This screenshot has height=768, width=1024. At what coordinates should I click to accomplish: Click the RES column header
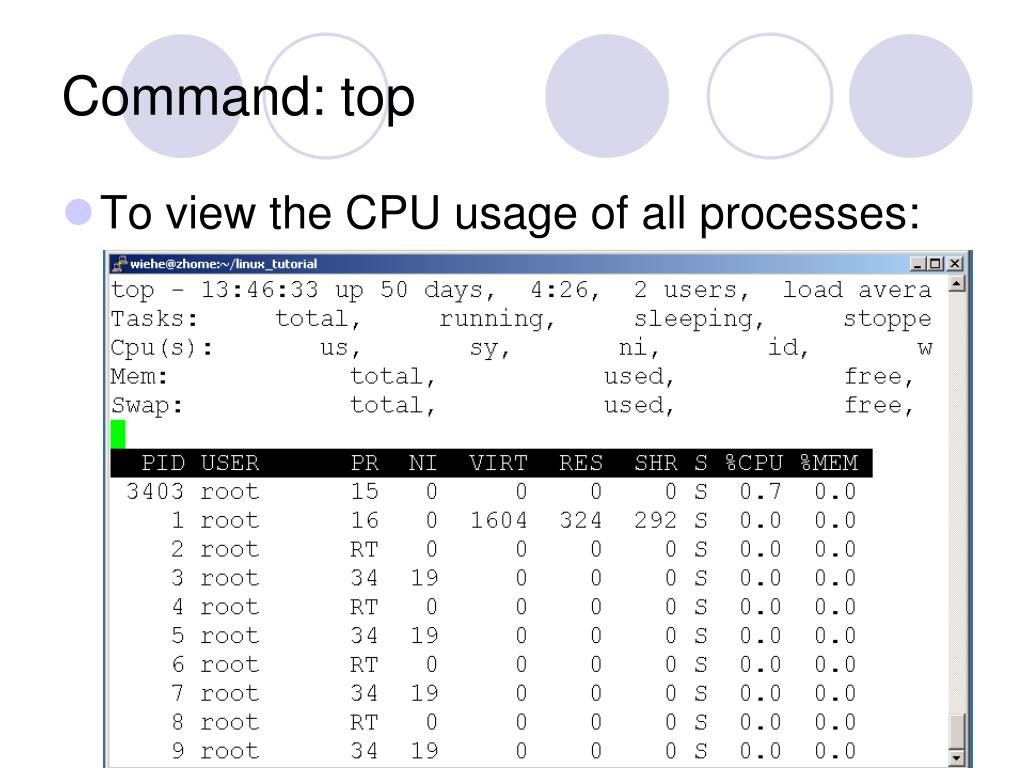click(x=581, y=463)
